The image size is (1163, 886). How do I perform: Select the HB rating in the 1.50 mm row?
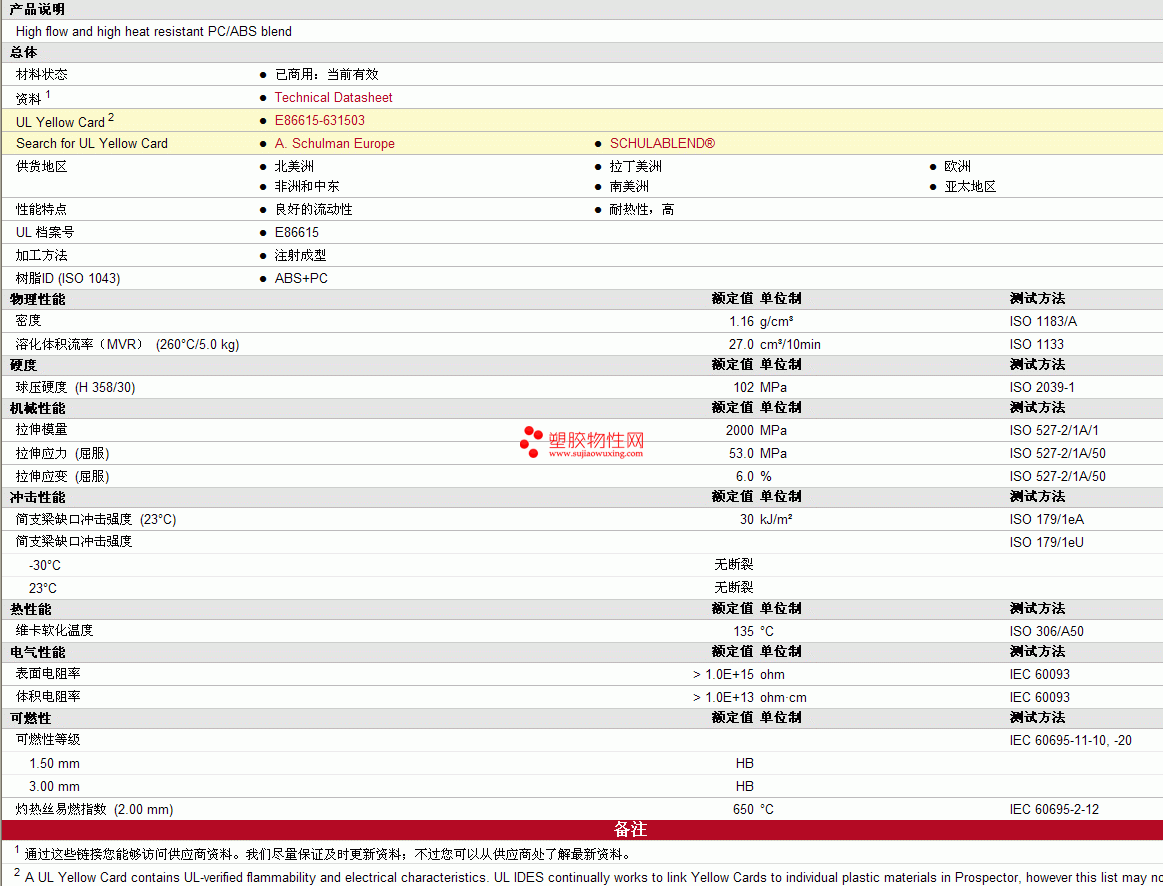click(745, 763)
